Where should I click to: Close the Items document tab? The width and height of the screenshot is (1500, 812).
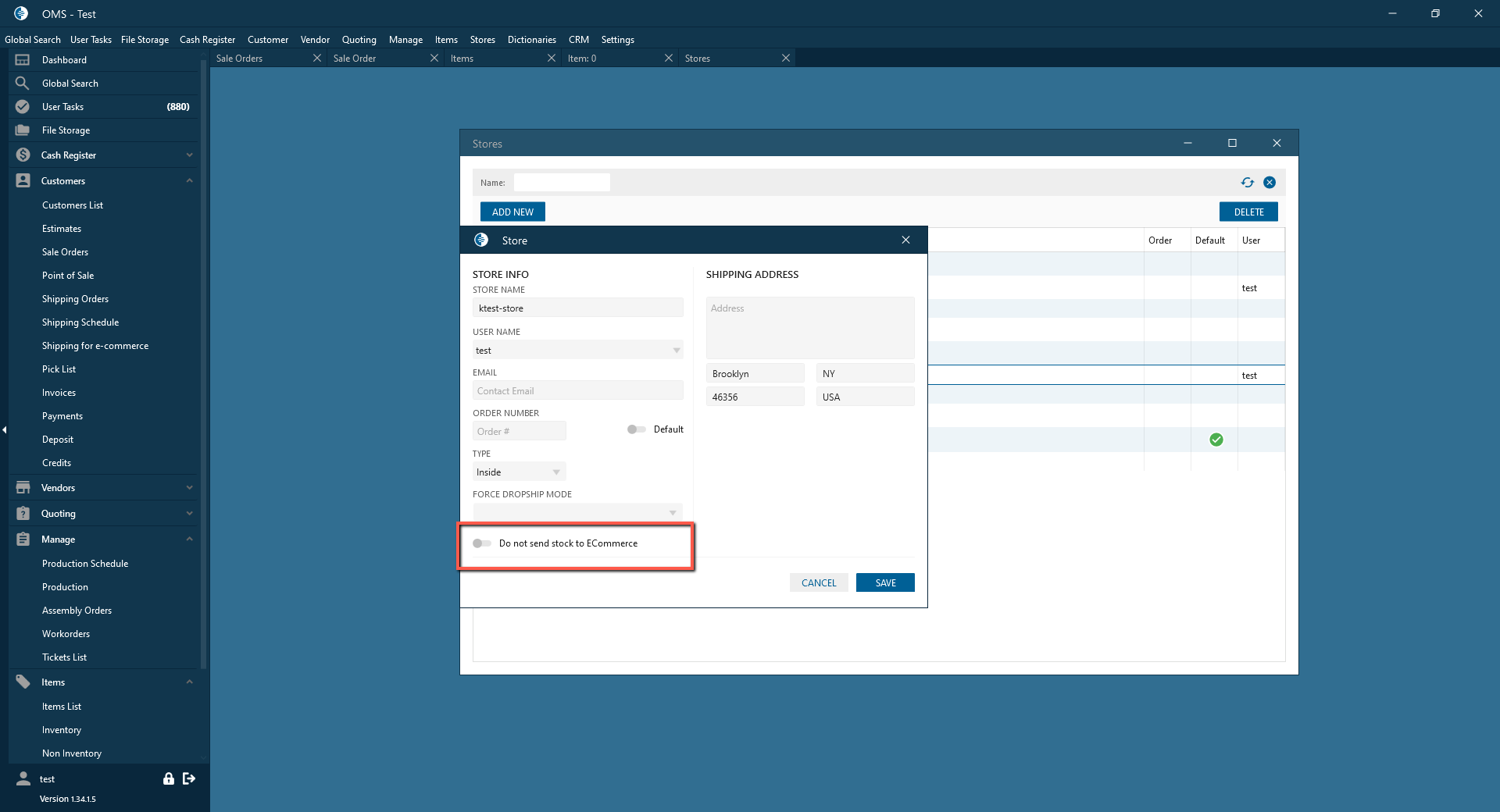(x=552, y=59)
